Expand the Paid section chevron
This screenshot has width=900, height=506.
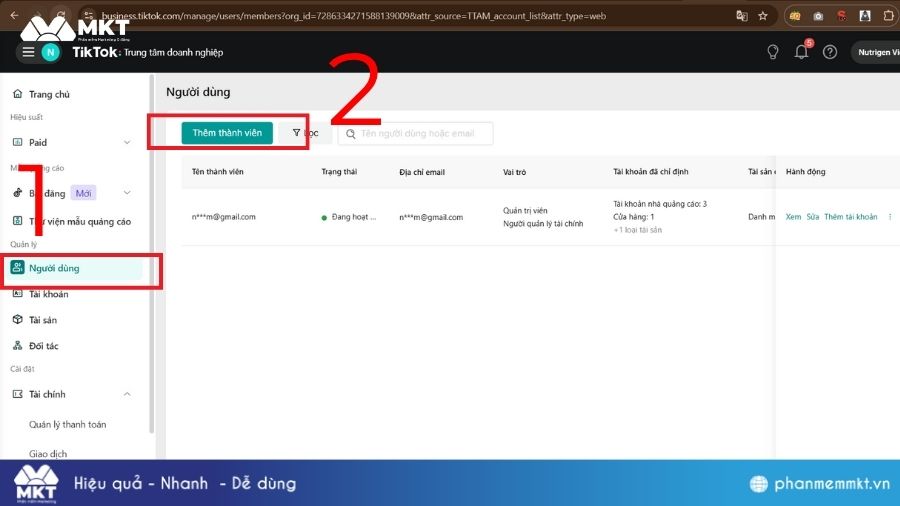click(x=127, y=143)
